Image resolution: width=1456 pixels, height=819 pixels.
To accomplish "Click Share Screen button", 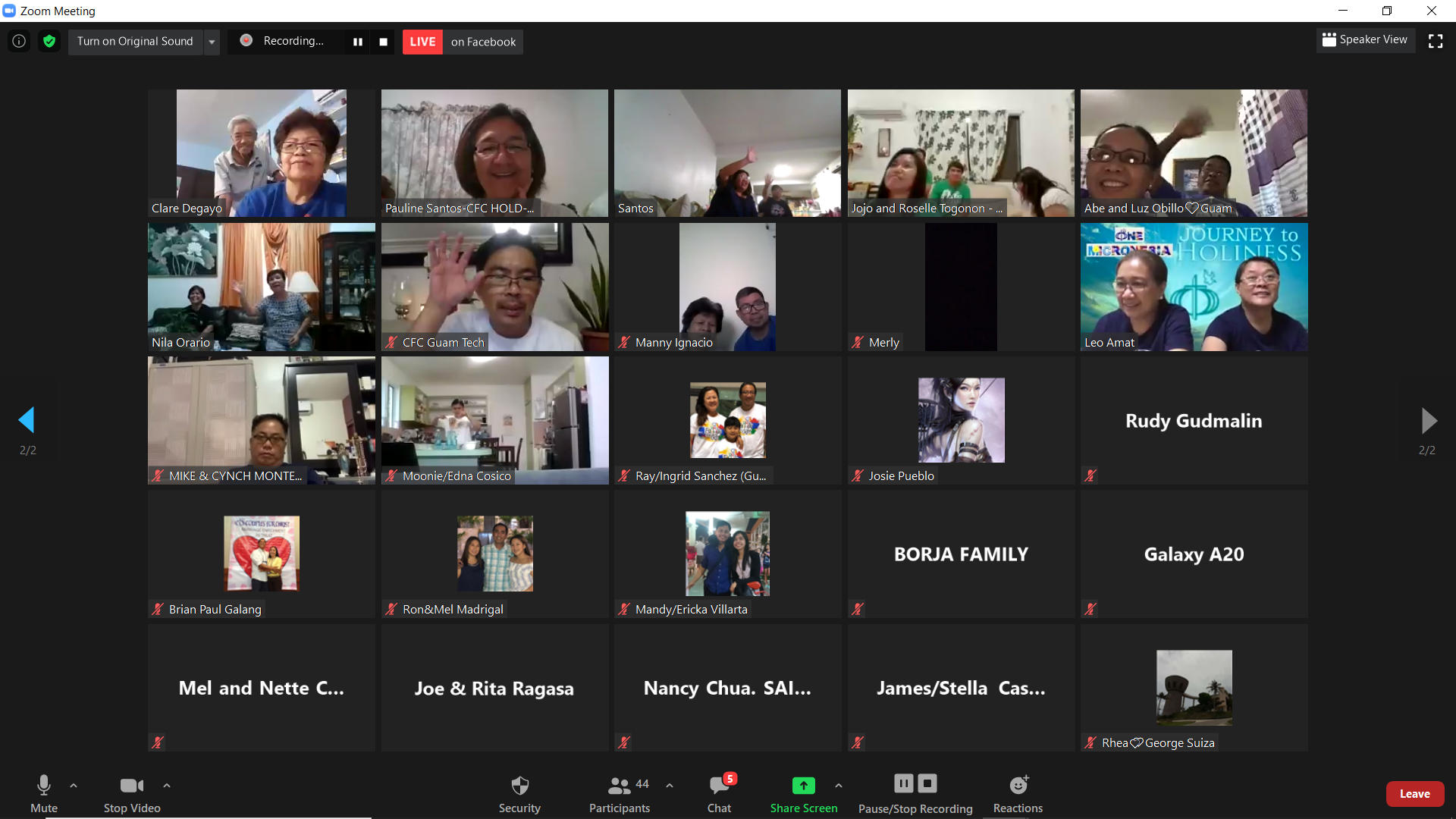I will click(804, 793).
